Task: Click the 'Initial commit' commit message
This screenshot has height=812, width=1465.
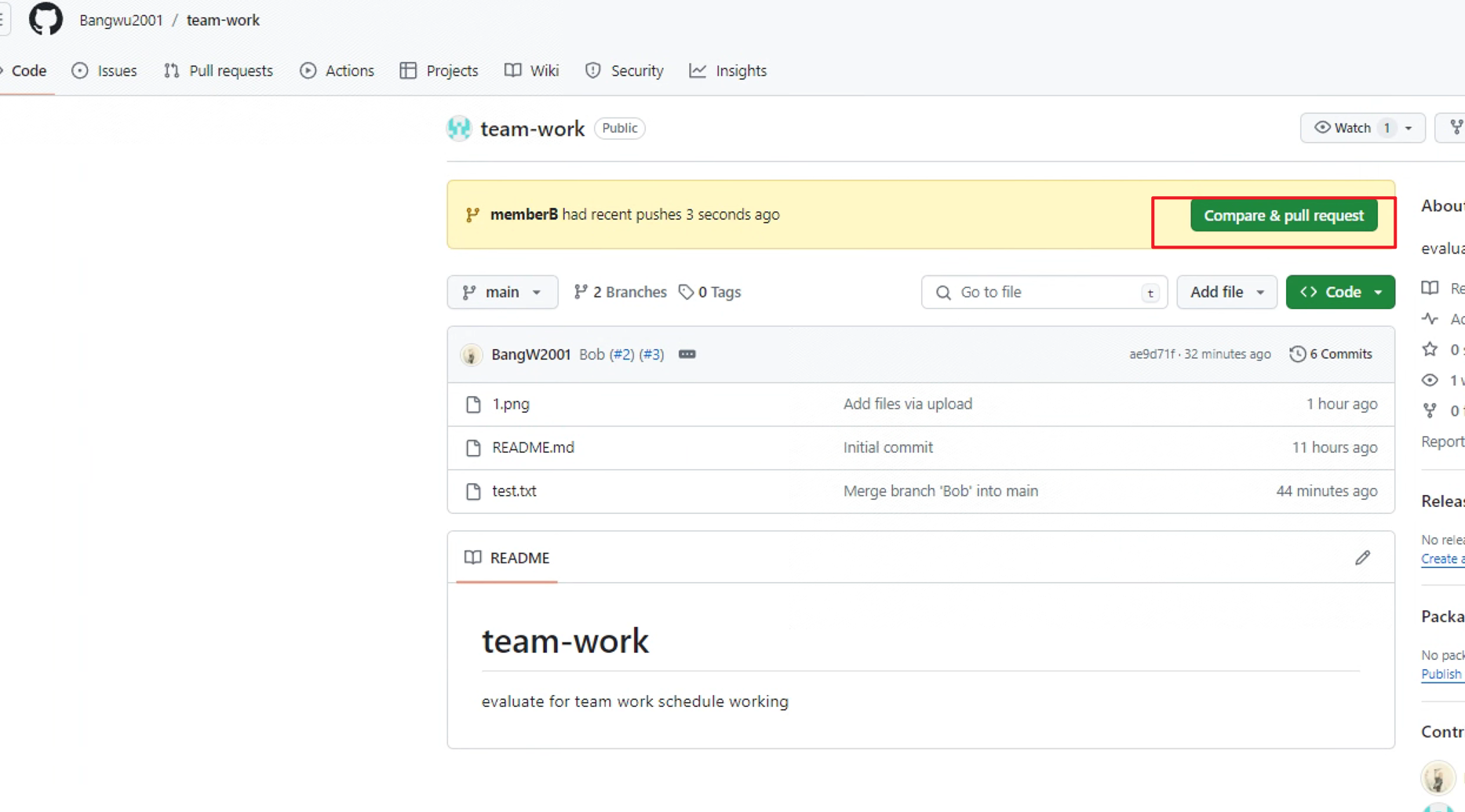Action: [x=887, y=447]
